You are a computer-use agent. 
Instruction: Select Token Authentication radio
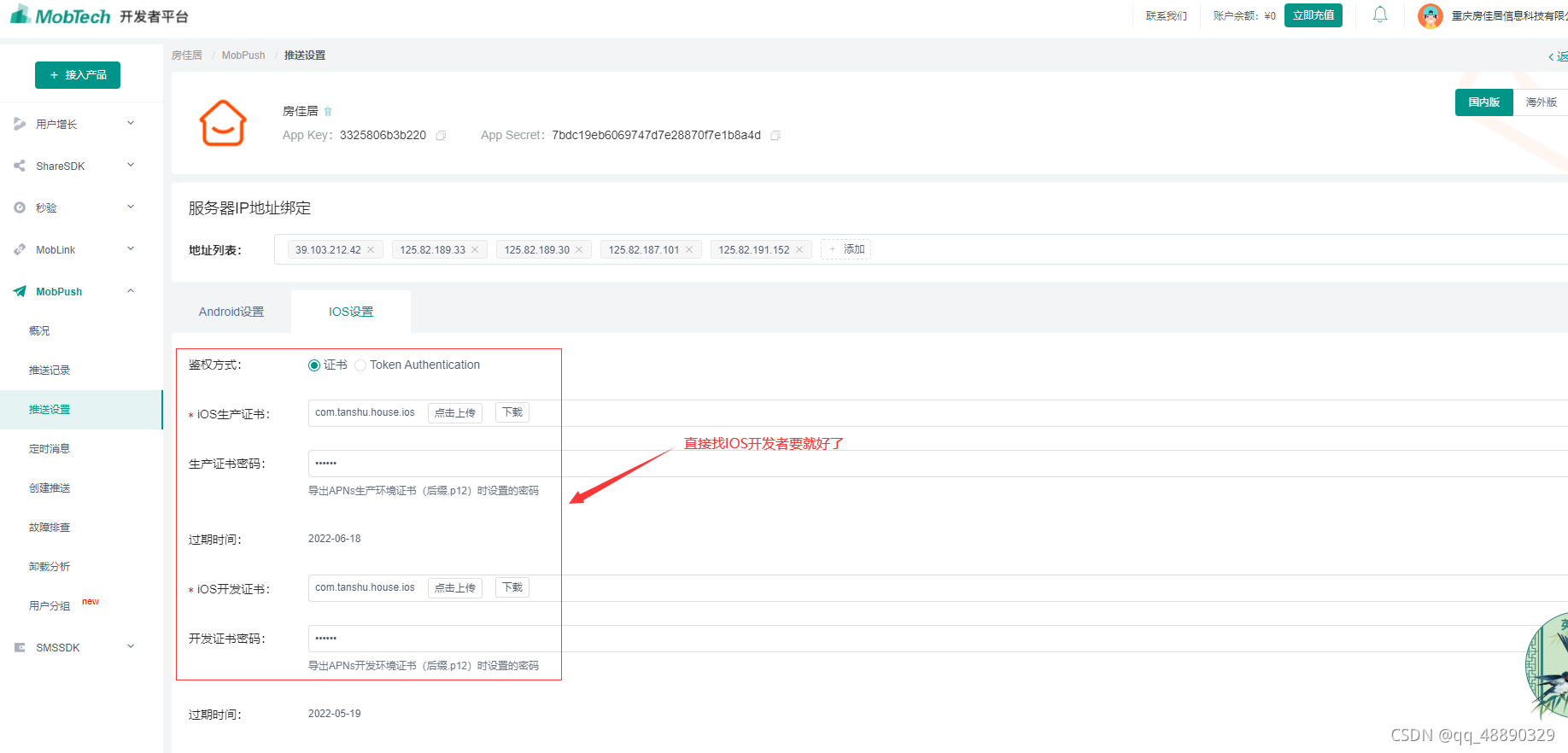tap(360, 365)
